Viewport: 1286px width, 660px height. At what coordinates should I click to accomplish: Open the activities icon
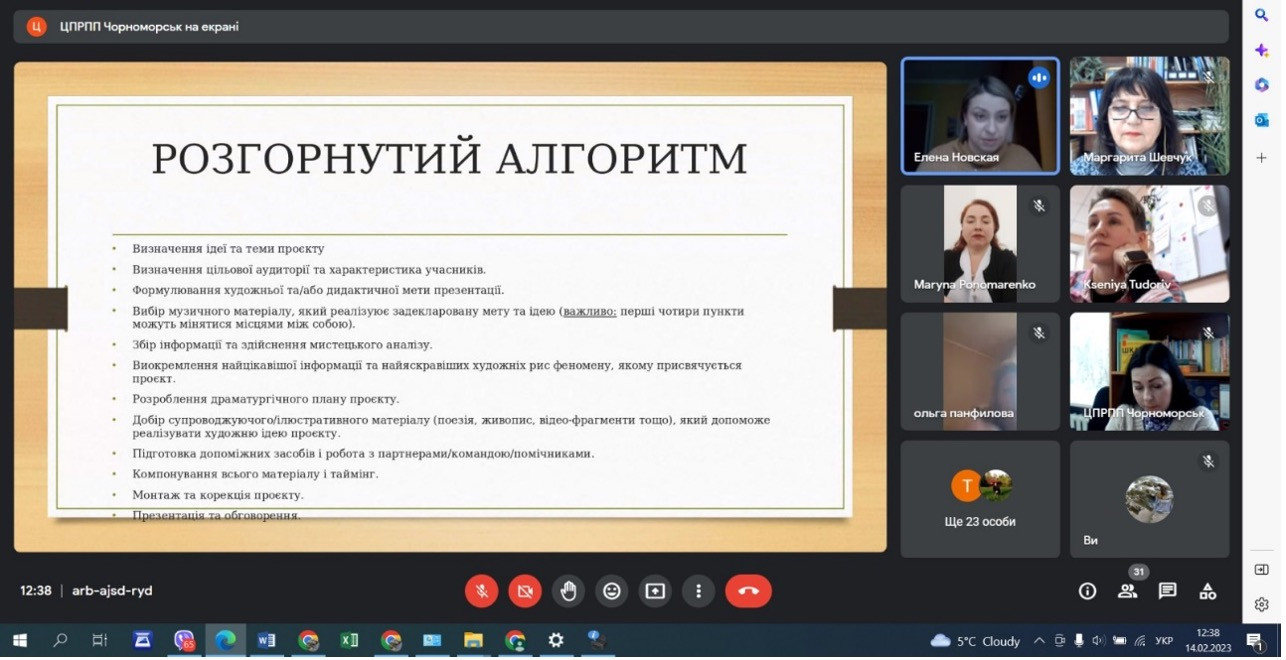(1208, 592)
